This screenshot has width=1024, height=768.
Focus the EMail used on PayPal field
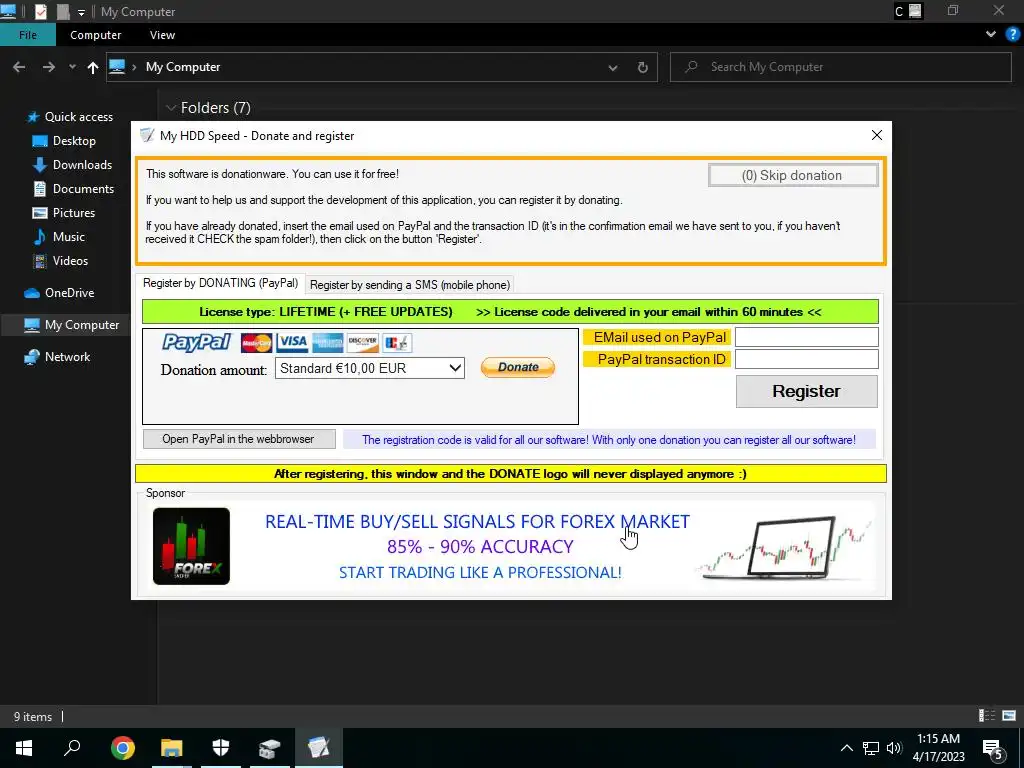[807, 337]
